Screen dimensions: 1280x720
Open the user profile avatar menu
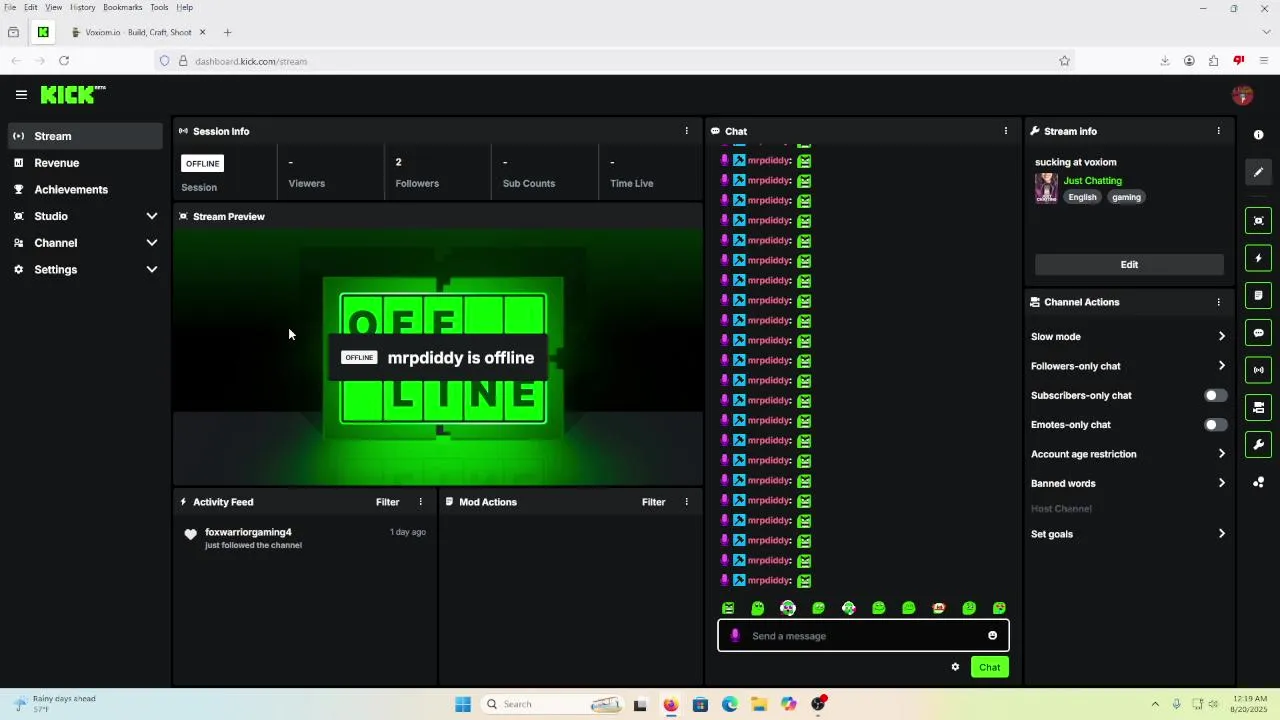(x=1242, y=96)
